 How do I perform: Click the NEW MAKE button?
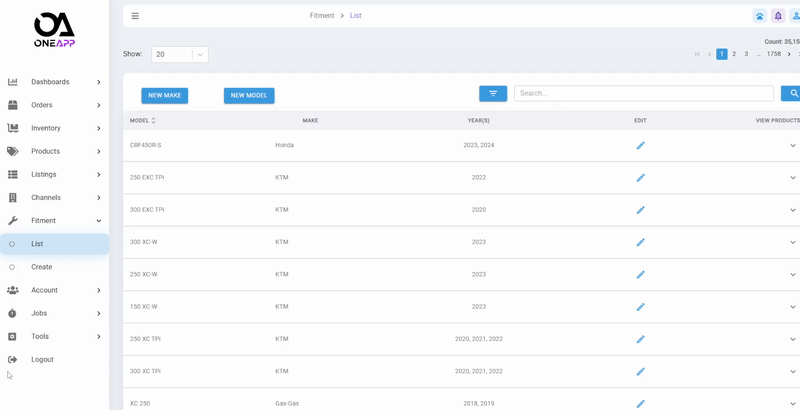165,95
